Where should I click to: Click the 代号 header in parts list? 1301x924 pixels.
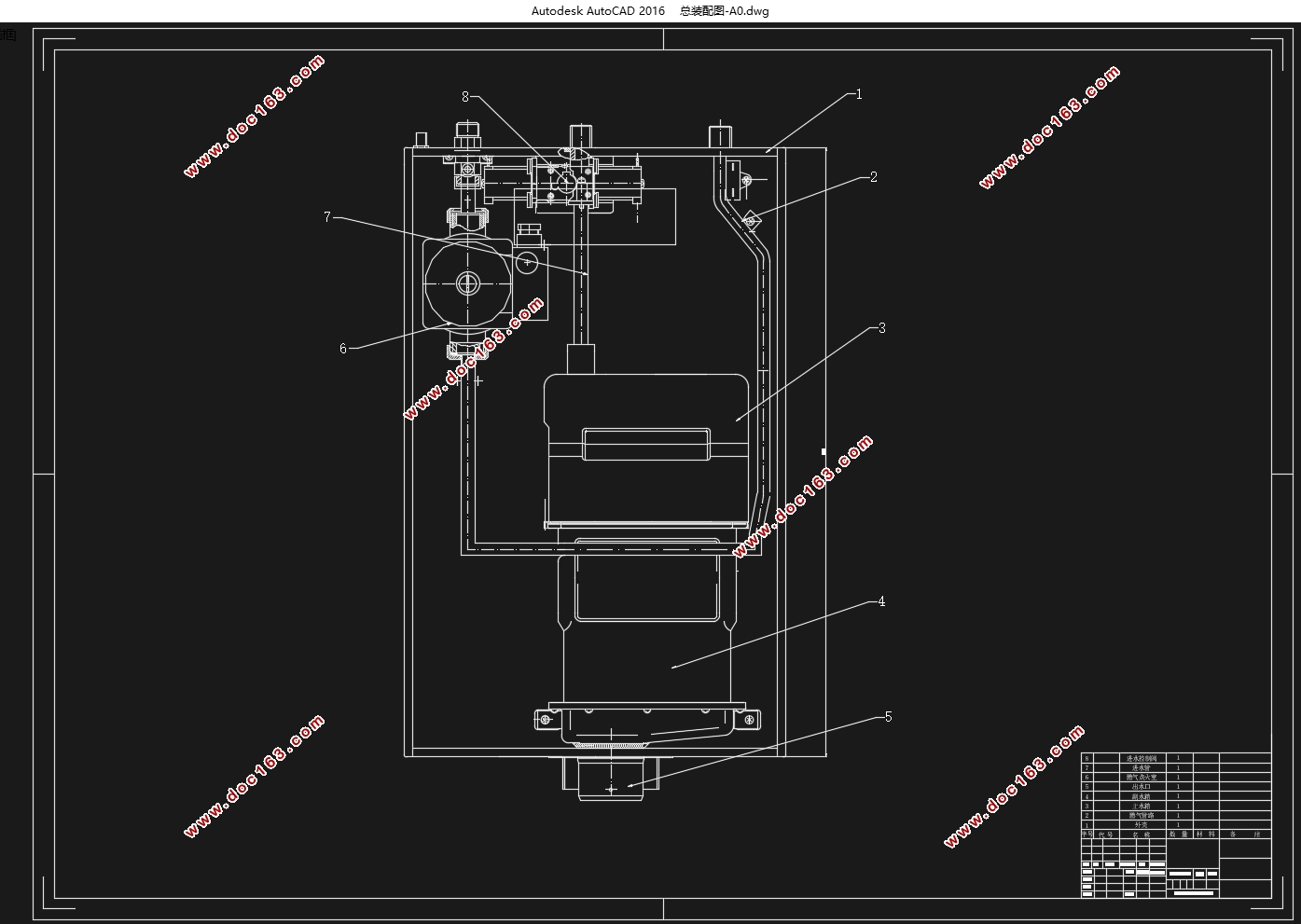pos(1105,834)
